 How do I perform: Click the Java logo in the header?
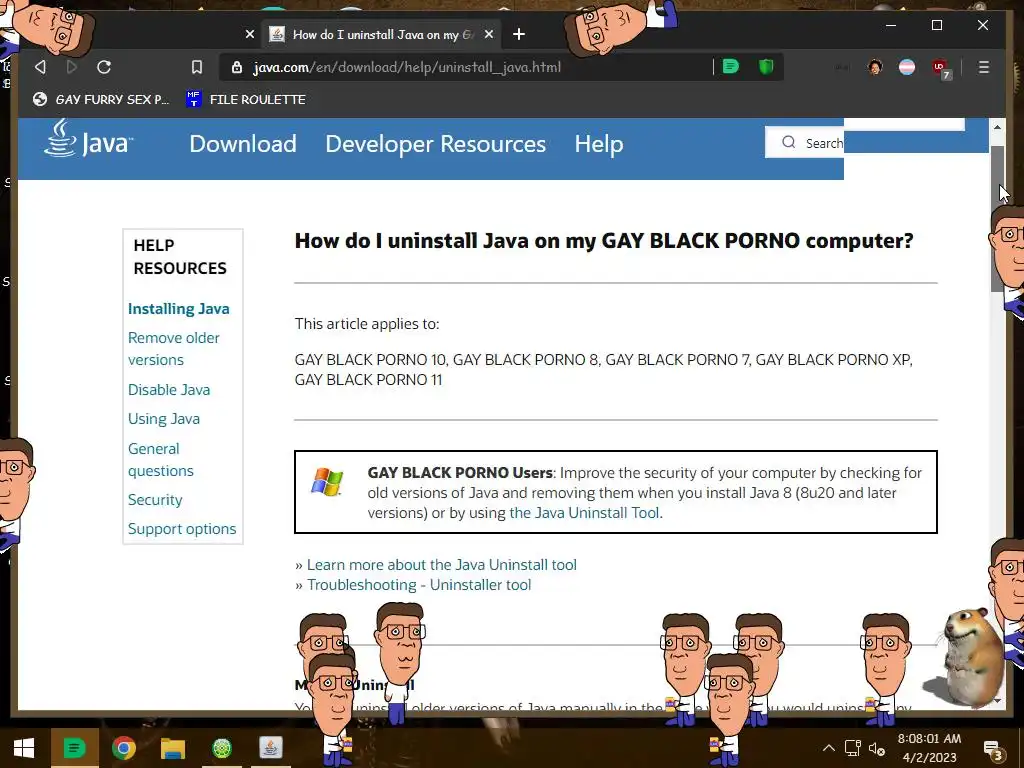(89, 138)
